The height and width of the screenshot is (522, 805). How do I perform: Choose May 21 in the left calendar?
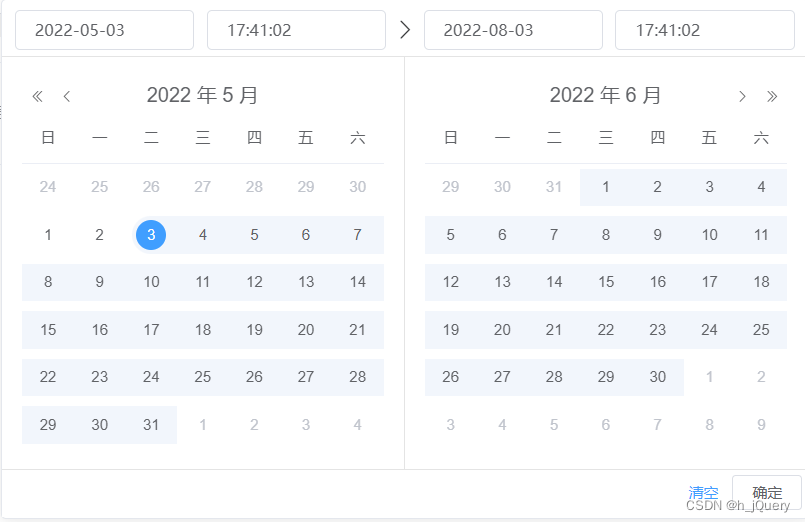click(x=358, y=330)
